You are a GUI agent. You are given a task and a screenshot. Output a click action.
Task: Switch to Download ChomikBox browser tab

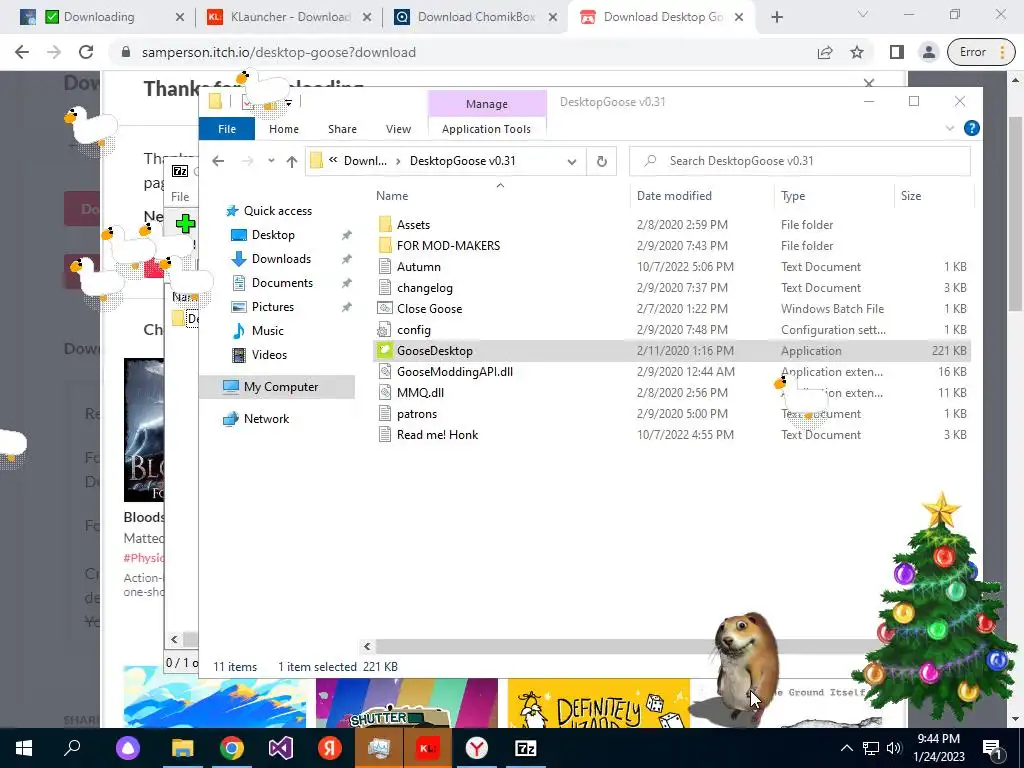(x=476, y=17)
